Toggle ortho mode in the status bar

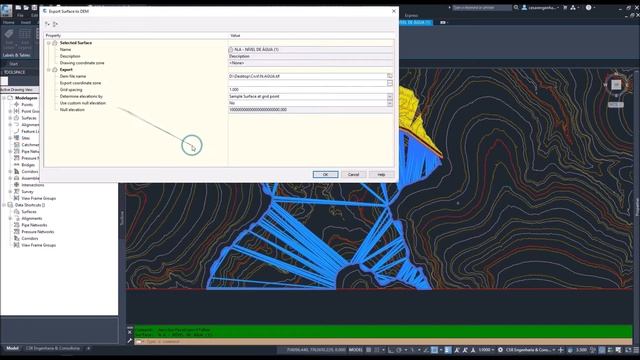click(391, 350)
